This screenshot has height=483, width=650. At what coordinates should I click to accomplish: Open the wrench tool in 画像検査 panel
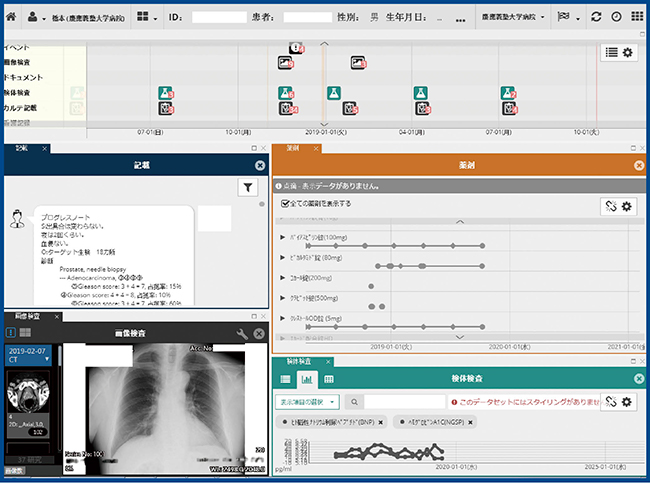point(241,333)
